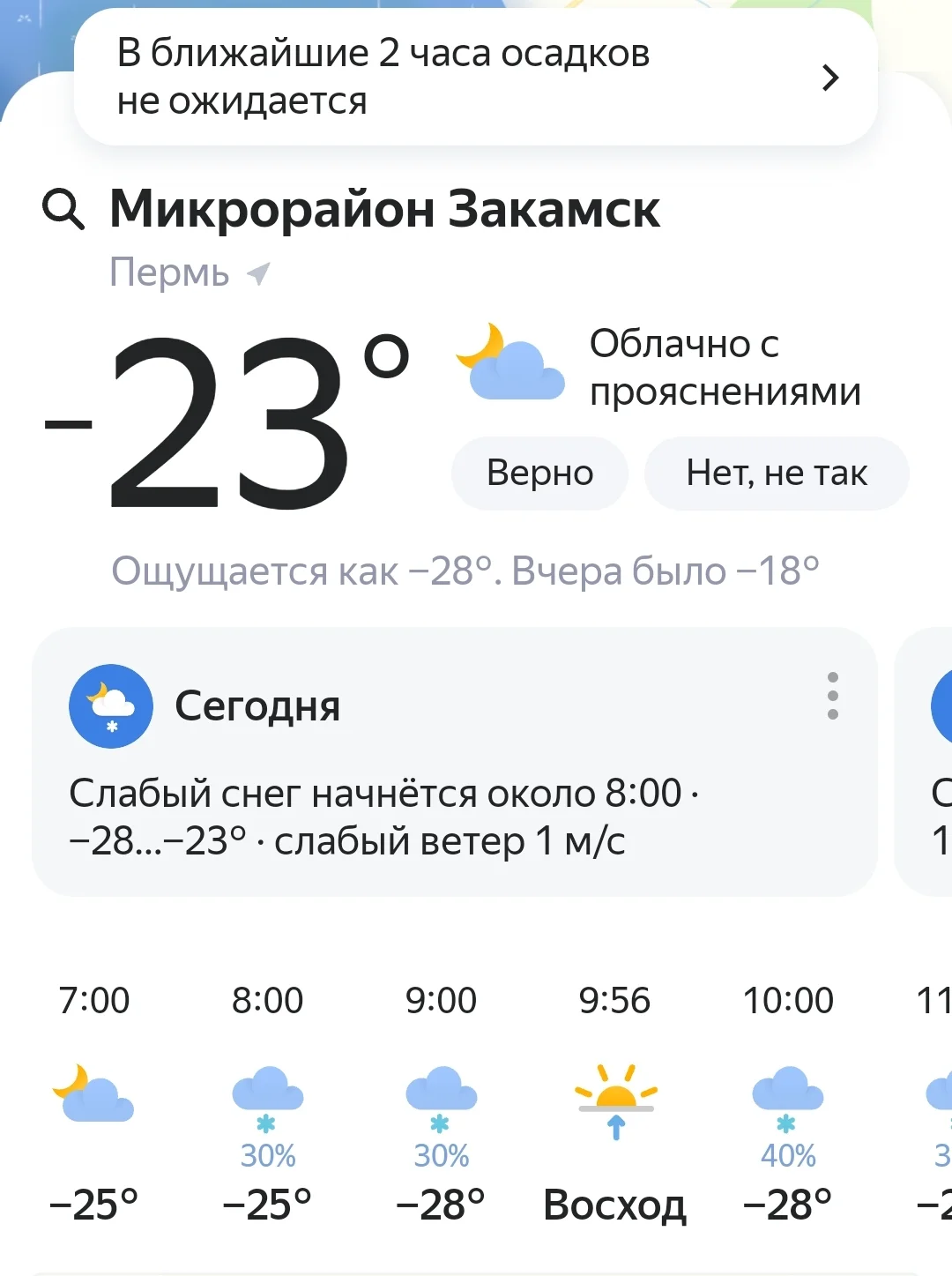This screenshot has width=952, height=1276.
Task: Tap the 9:00 snow cloud icon
Action: click(441, 1098)
